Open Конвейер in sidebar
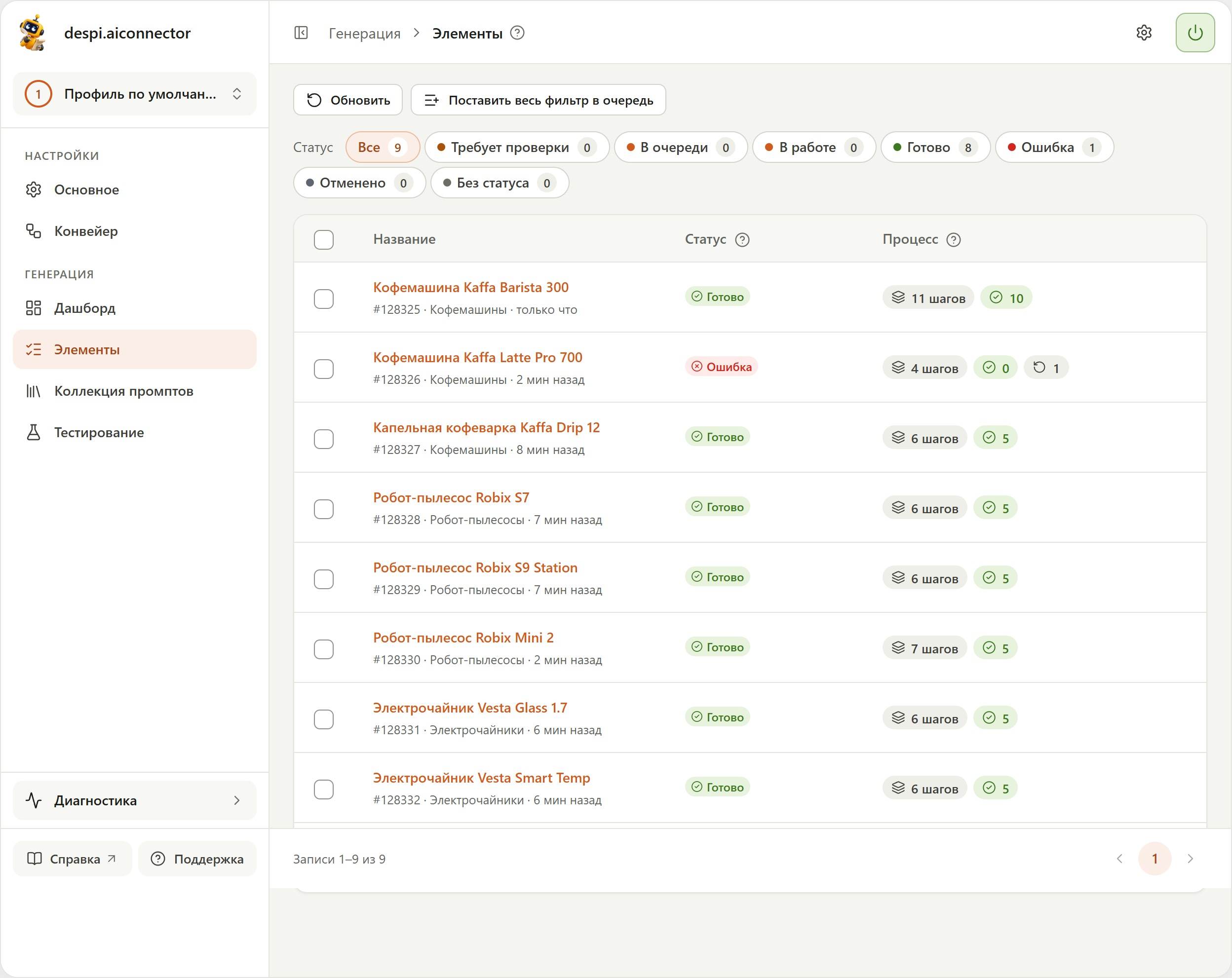The width and height of the screenshot is (1232, 978). tap(134, 231)
